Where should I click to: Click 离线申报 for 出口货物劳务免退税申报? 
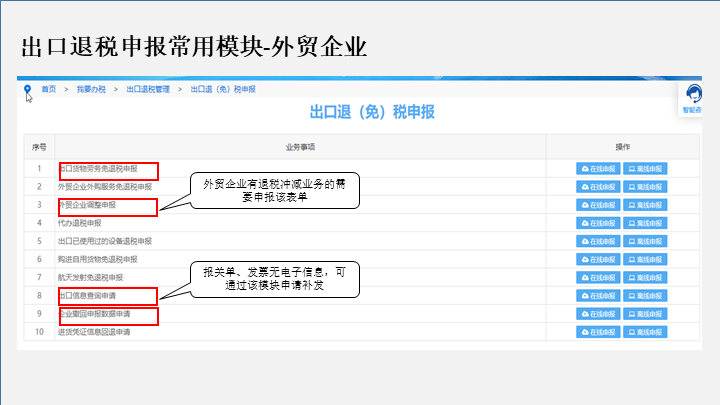point(645,169)
